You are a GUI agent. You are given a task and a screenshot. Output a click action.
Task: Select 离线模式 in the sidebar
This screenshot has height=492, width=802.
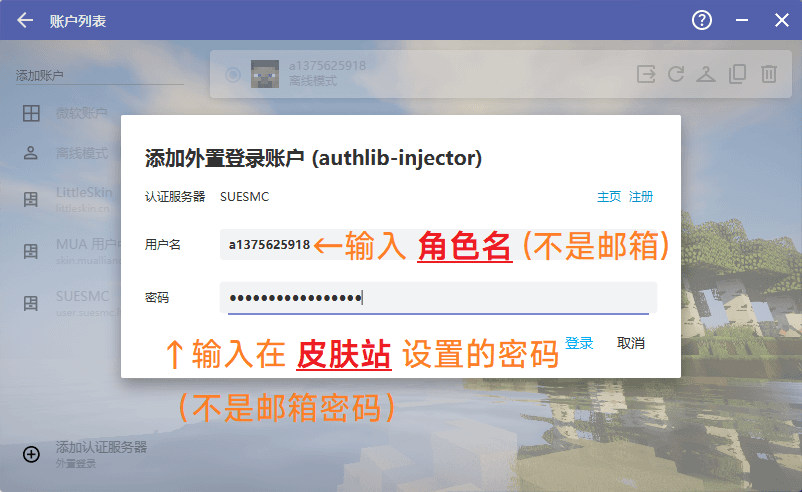(80, 153)
